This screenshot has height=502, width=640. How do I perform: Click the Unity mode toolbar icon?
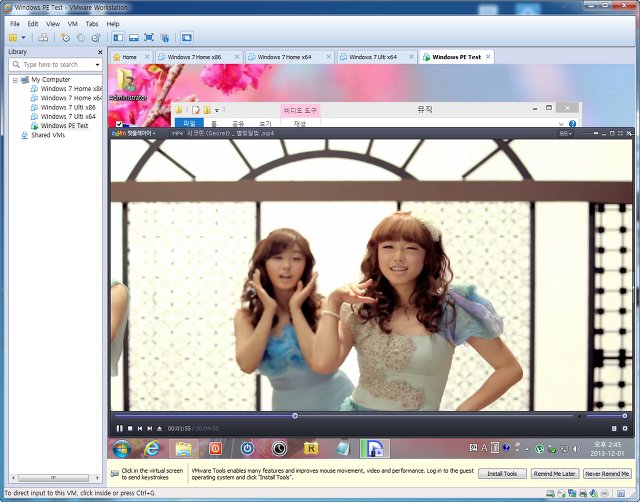164,38
